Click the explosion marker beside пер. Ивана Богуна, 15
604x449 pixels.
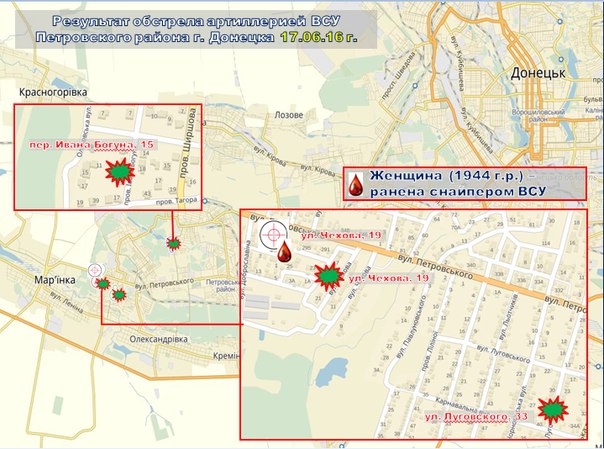click(x=120, y=172)
